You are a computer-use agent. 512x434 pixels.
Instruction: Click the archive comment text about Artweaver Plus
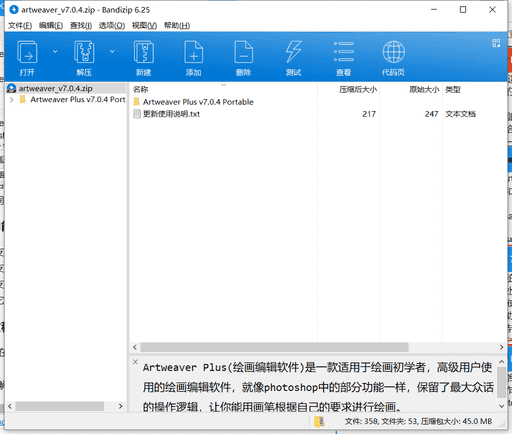[x=318, y=387]
